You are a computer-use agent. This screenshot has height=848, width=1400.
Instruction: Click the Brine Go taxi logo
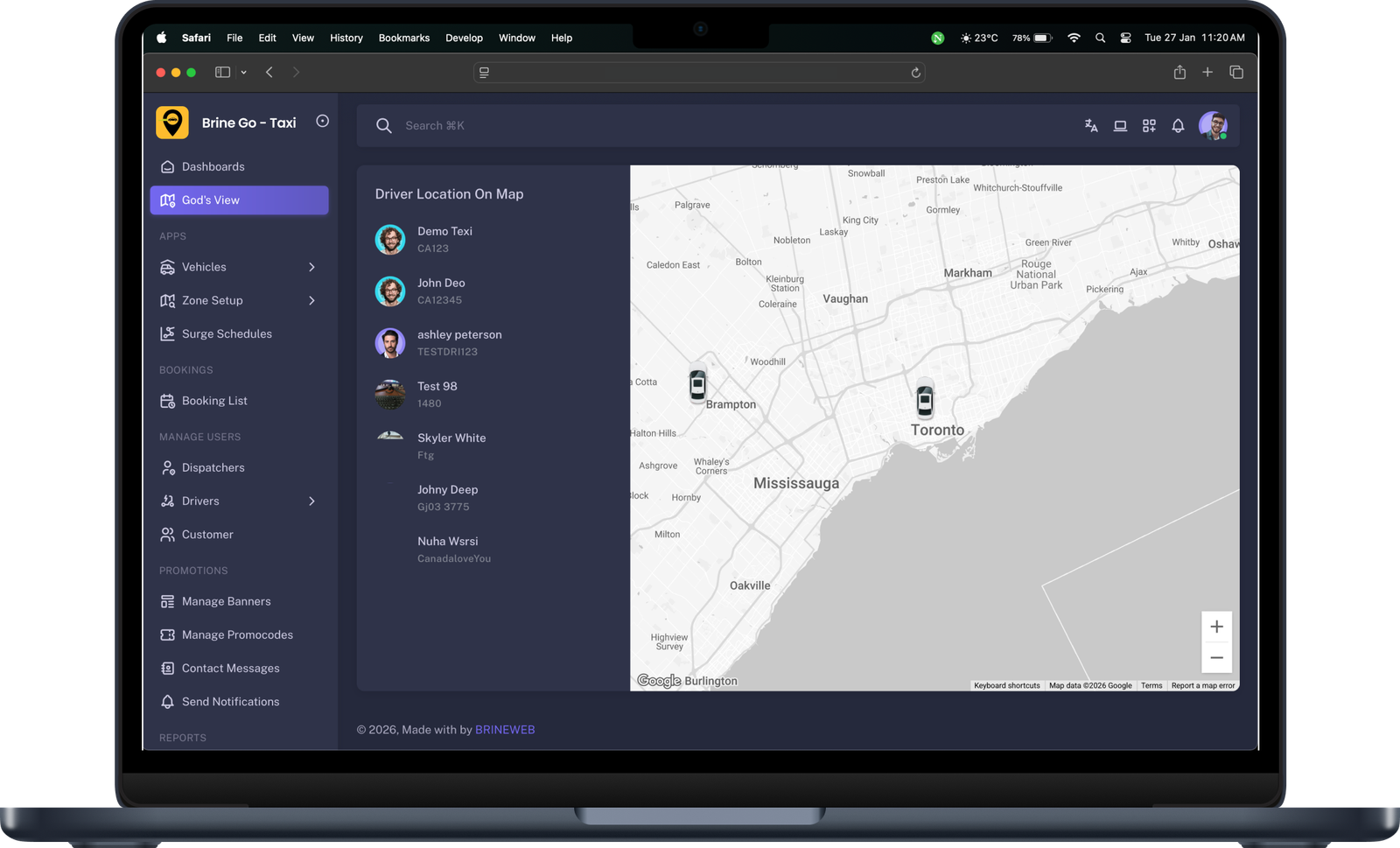coord(172,123)
